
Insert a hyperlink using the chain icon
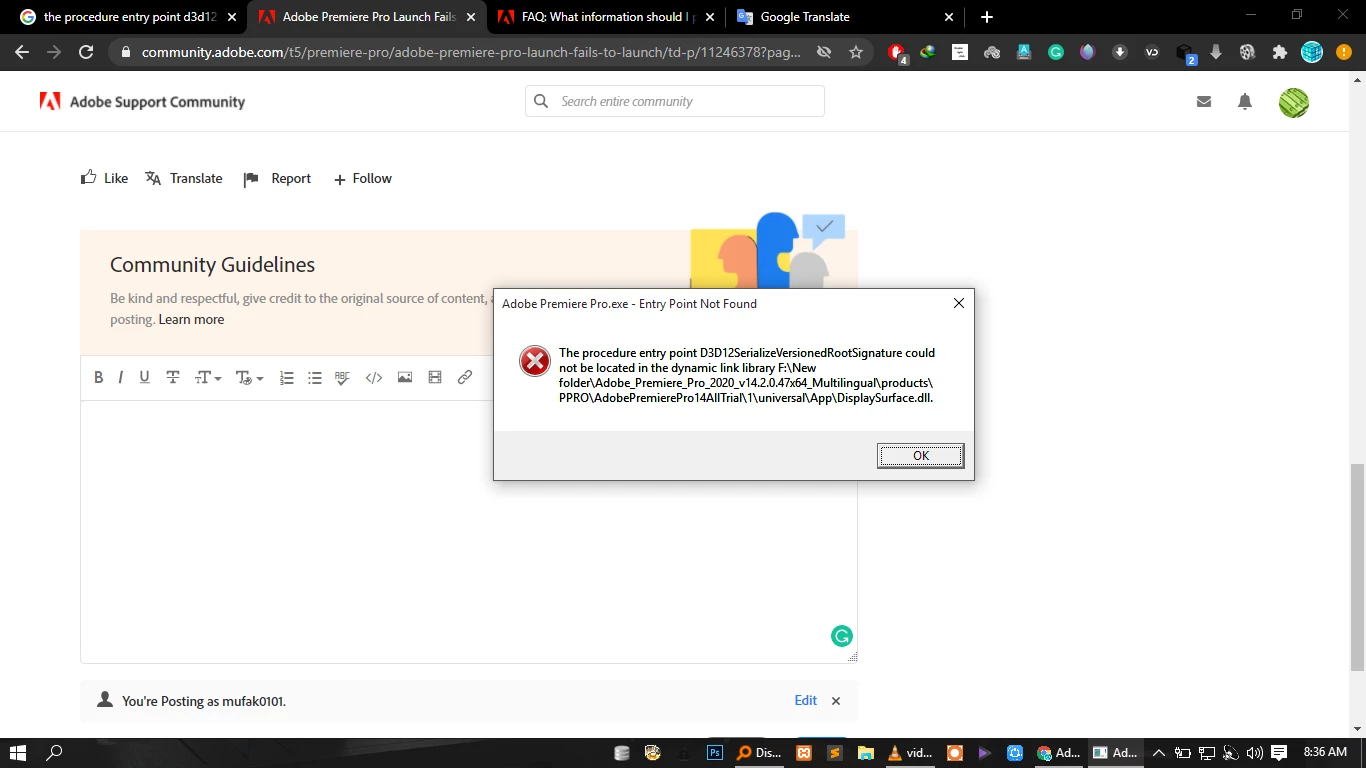click(465, 377)
